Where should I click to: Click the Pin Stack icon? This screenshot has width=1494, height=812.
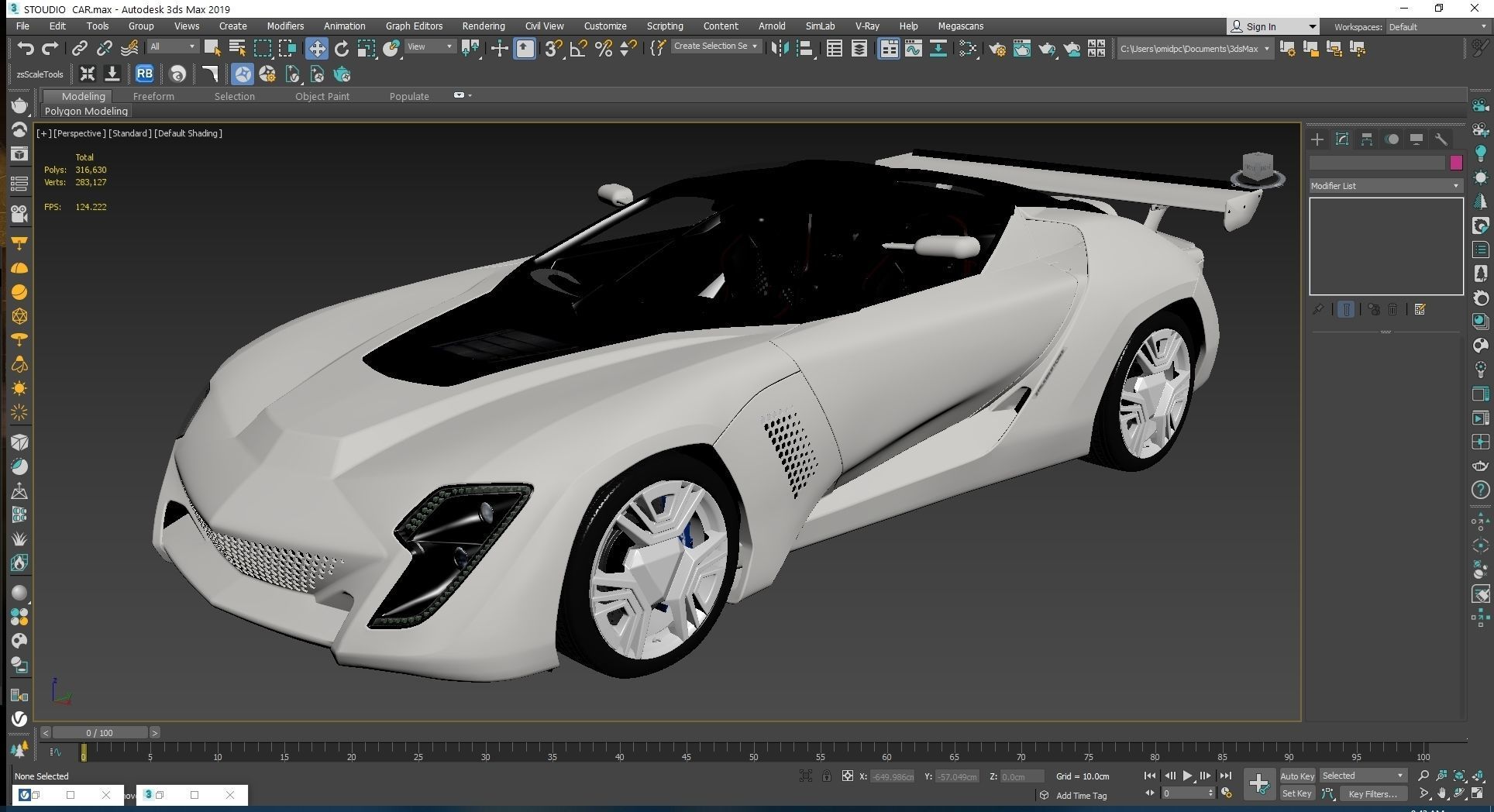tap(1318, 309)
